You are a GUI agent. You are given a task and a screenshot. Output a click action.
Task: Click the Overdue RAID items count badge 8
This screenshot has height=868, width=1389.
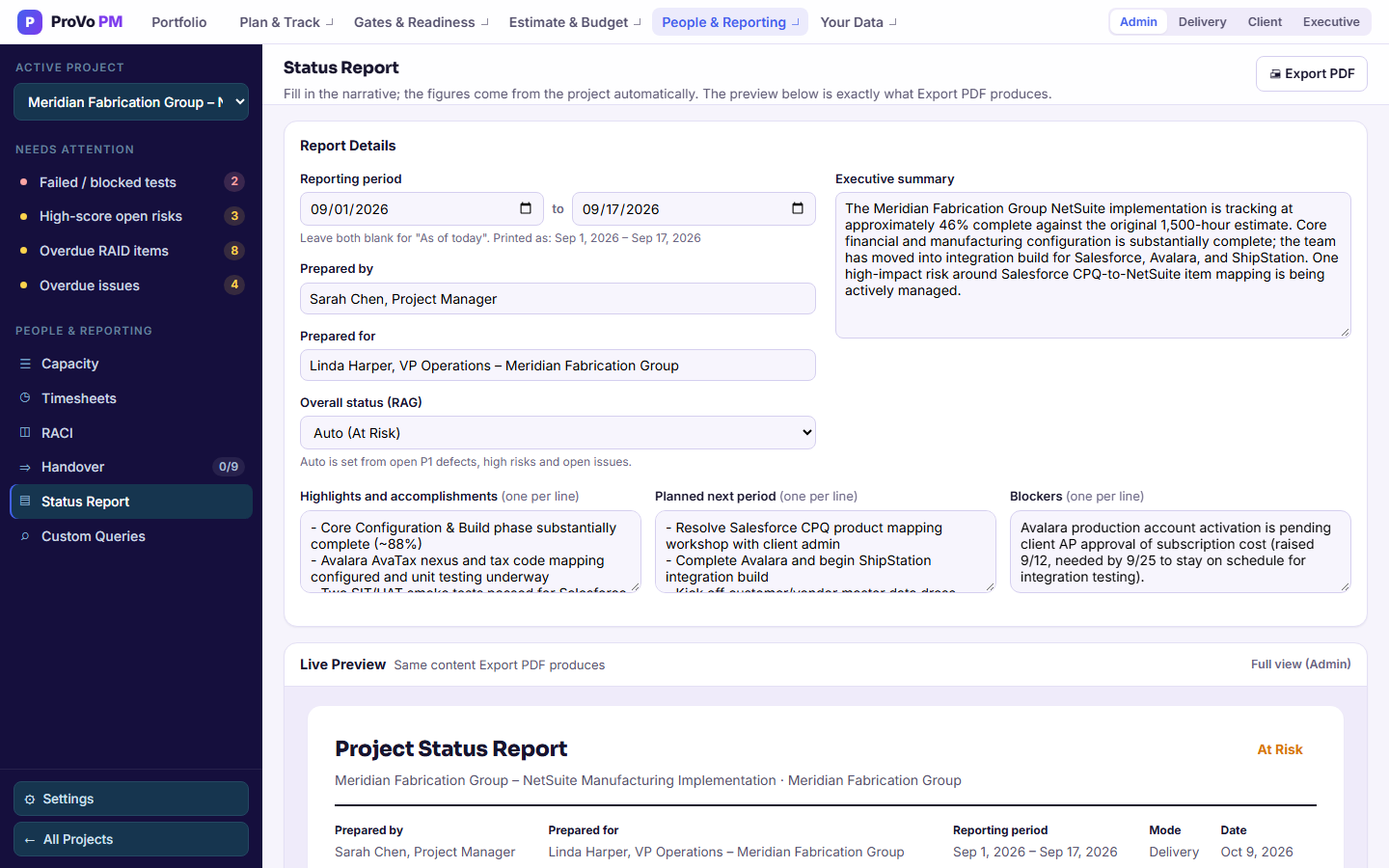point(234,251)
